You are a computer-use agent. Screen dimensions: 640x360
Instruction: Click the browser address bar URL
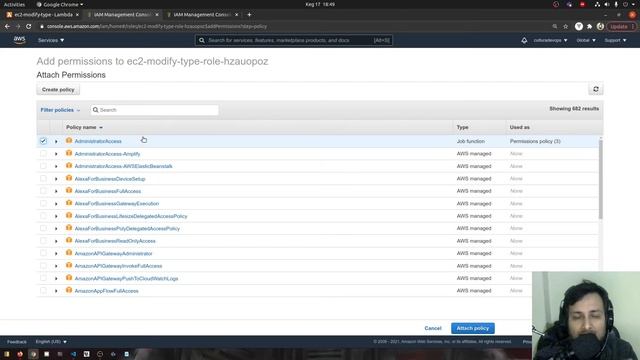(157, 26)
